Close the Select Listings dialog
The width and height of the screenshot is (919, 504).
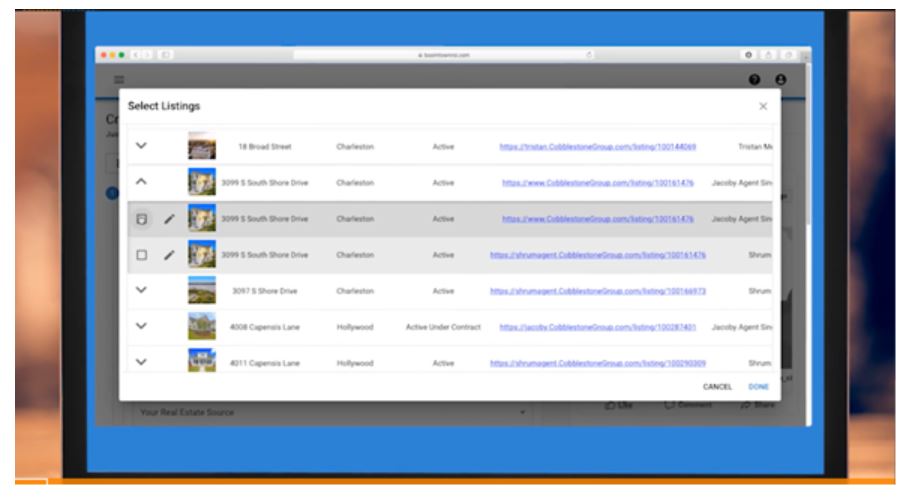tap(763, 106)
